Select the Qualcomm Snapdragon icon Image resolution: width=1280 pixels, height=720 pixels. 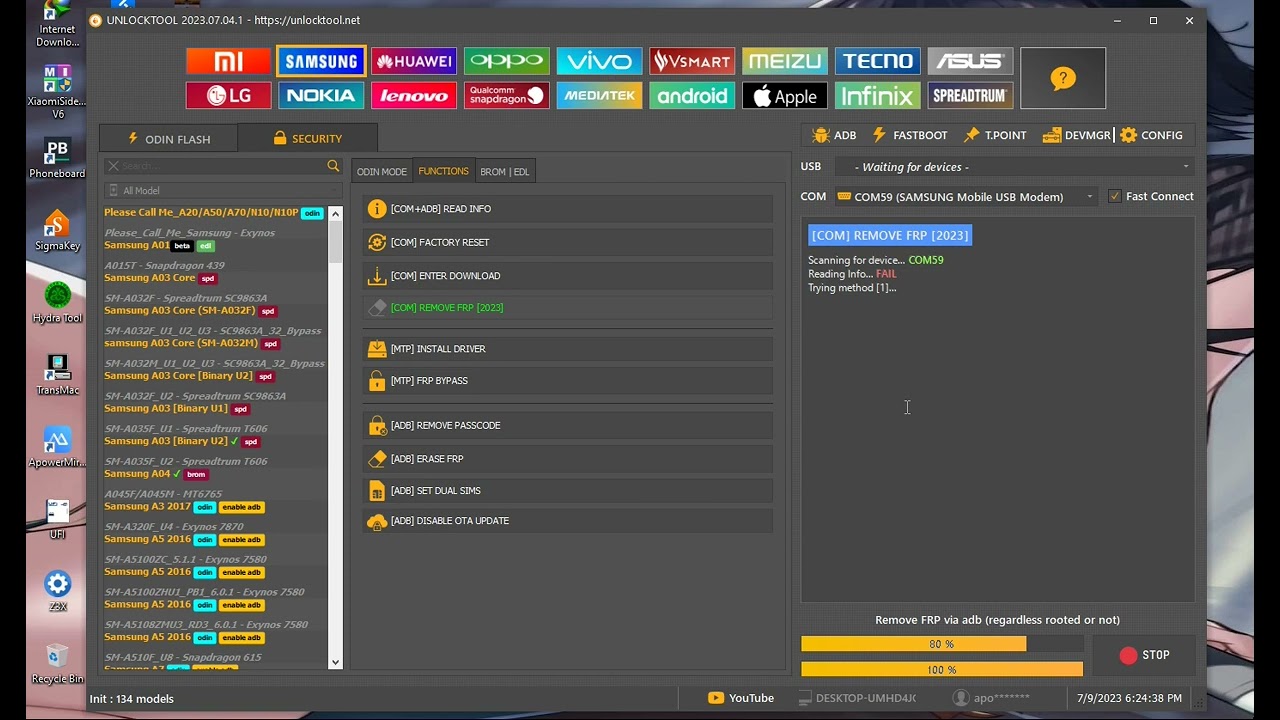[507, 95]
